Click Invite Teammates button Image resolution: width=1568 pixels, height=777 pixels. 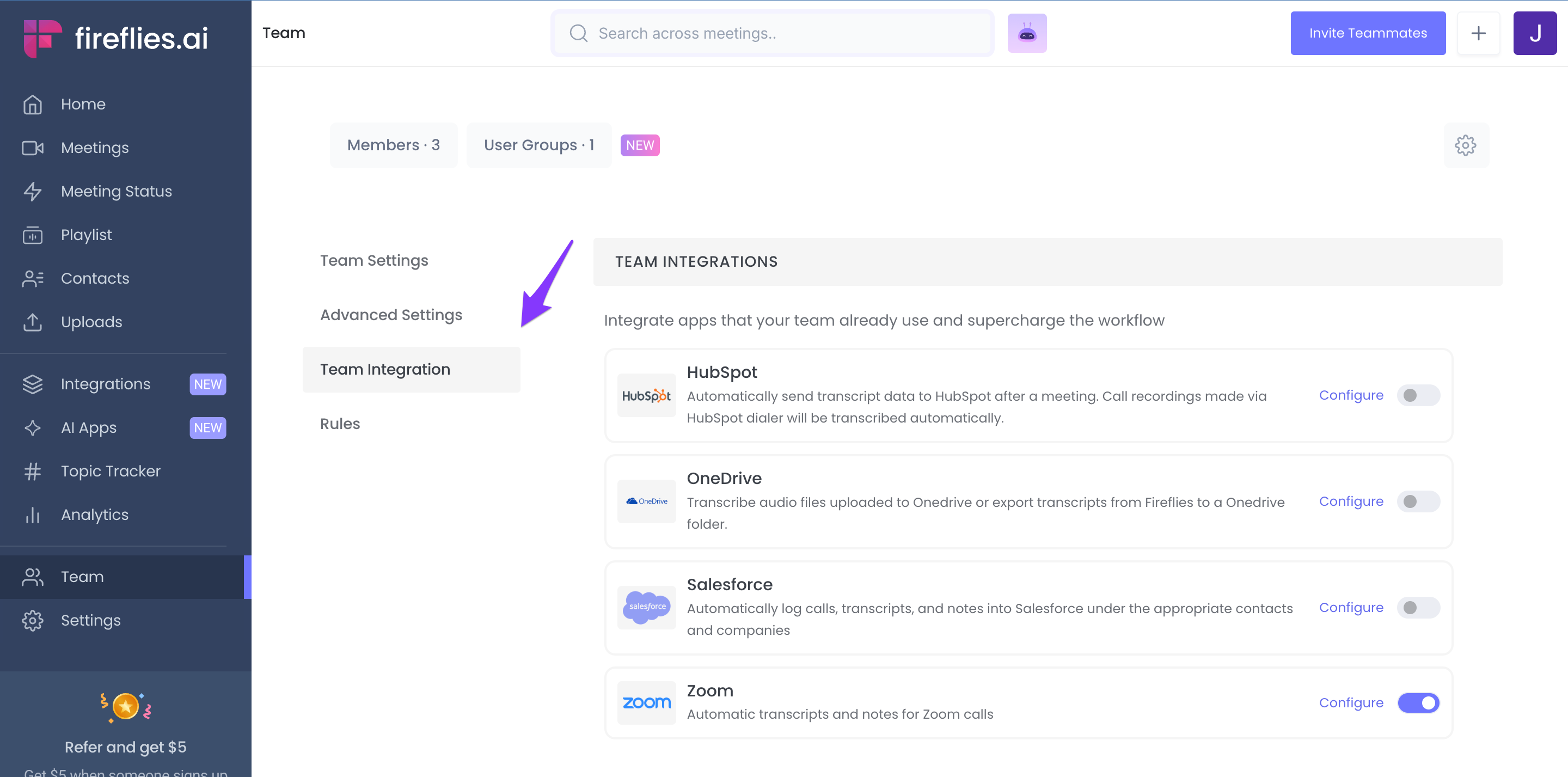(1368, 33)
